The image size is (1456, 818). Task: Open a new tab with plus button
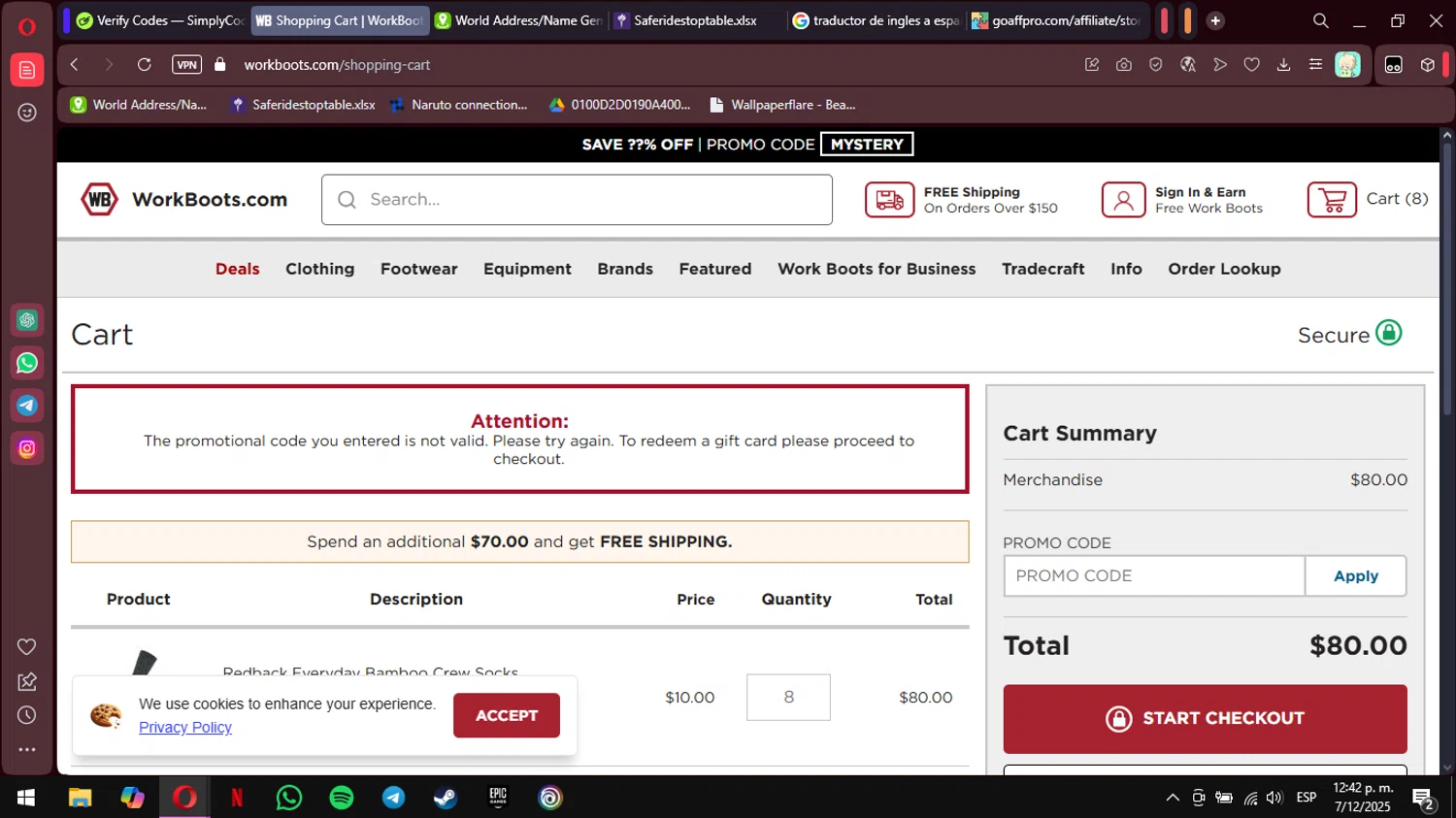1215,20
